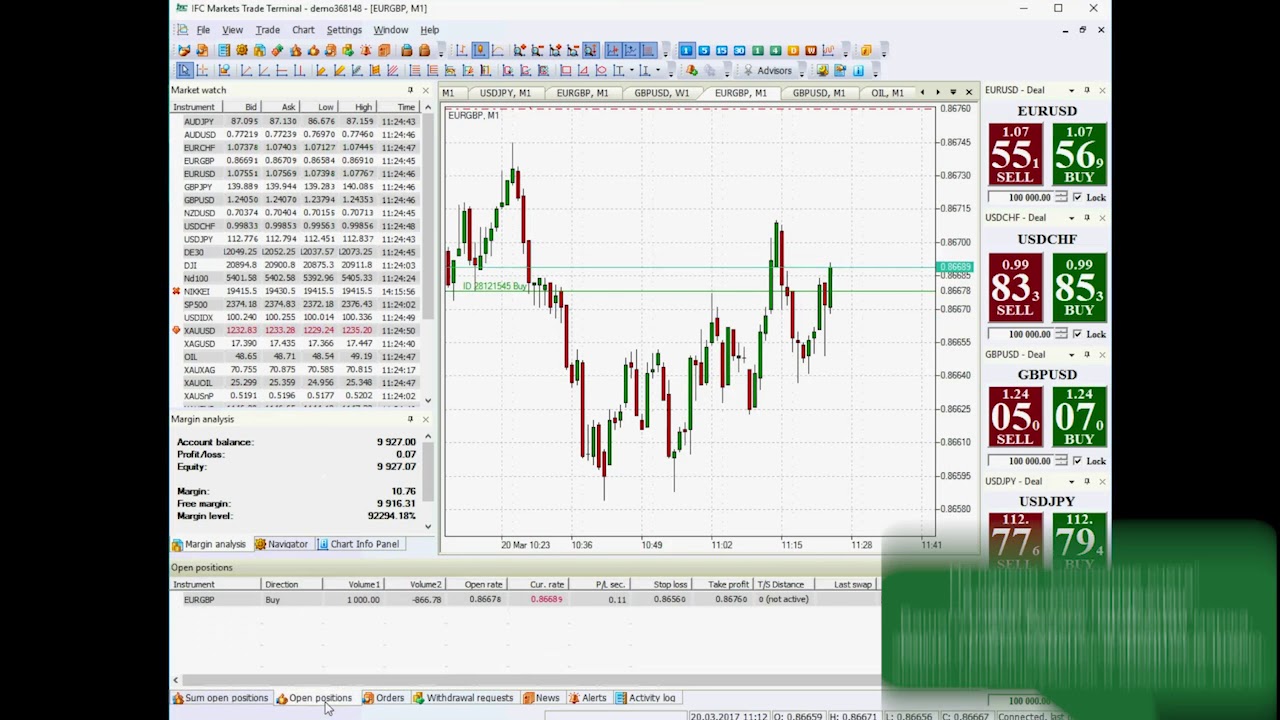The height and width of the screenshot is (720, 1280).
Task: Toggle pin on GBPUSD Deal panel
Action: [x=1087, y=354]
